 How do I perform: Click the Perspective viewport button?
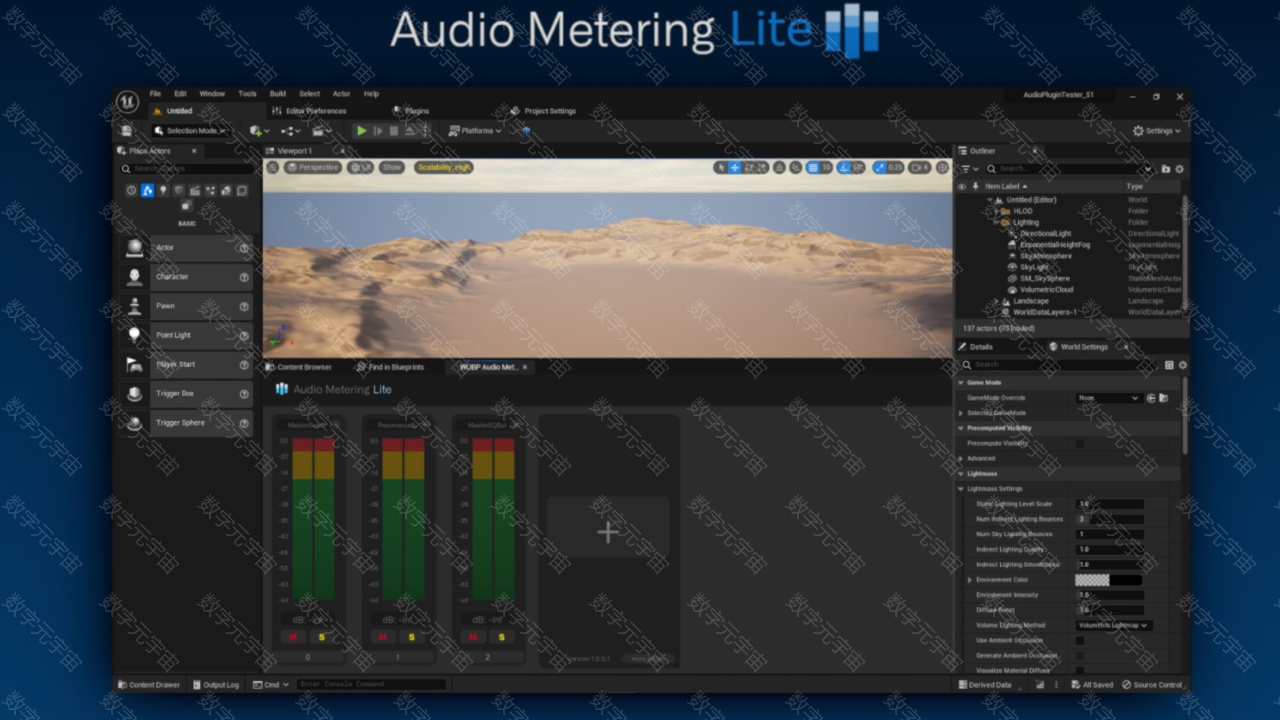click(314, 167)
